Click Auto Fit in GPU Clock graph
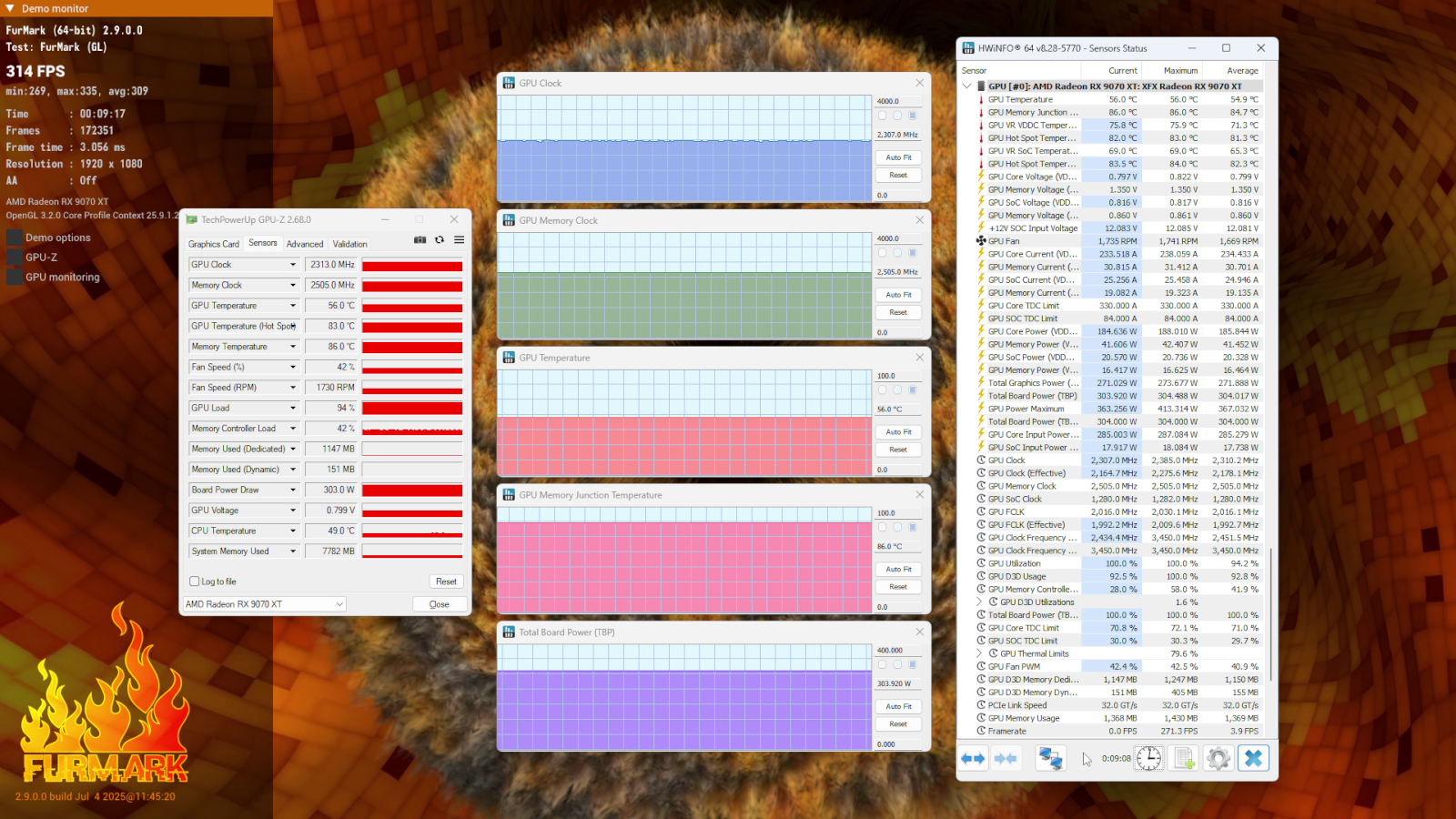 [x=898, y=157]
